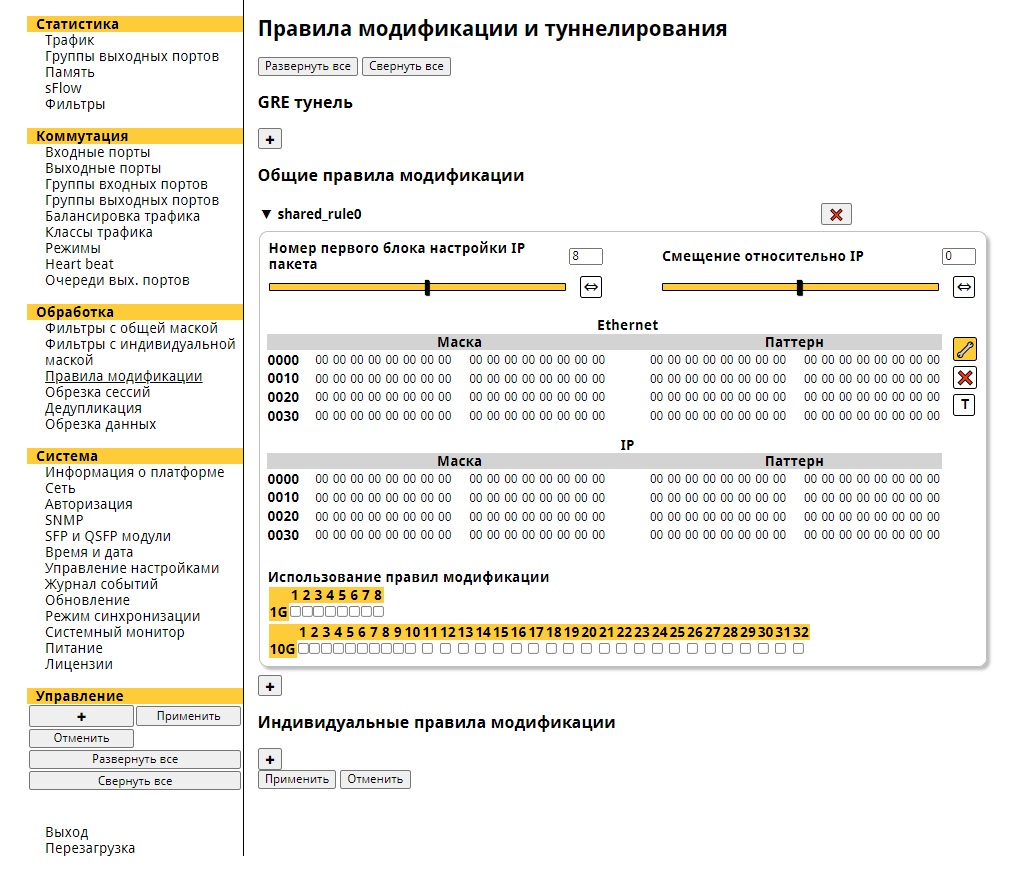The height and width of the screenshot is (881, 1025).
Task: Open Классы трафика
Action: click(99, 232)
